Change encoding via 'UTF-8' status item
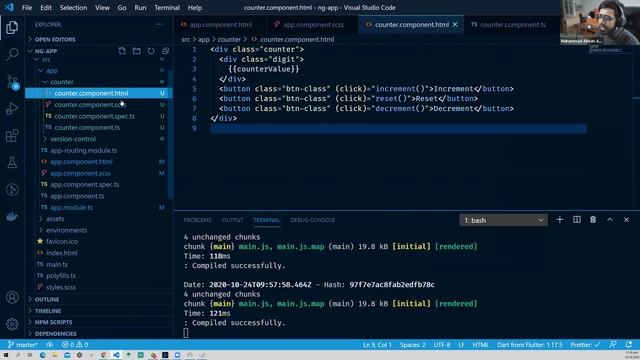The height and width of the screenshot is (360, 640). click(x=442, y=345)
